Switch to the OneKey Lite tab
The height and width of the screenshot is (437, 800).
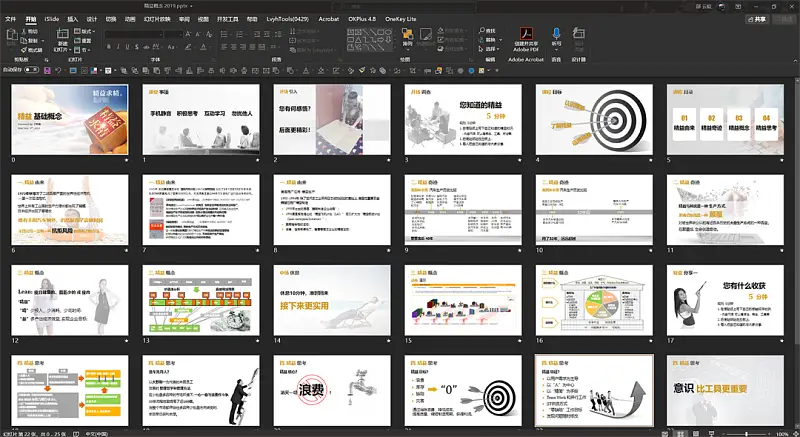[401, 19]
